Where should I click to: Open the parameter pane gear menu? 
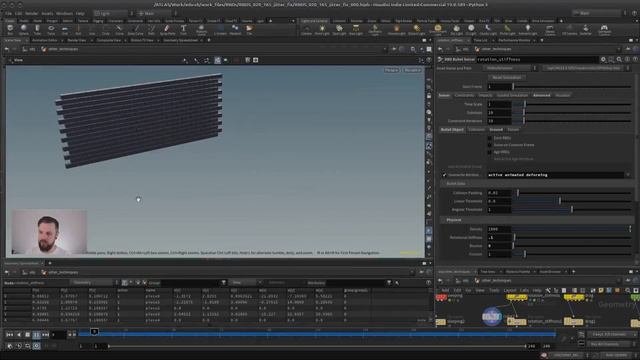pyautogui.click(x=603, y=60)
